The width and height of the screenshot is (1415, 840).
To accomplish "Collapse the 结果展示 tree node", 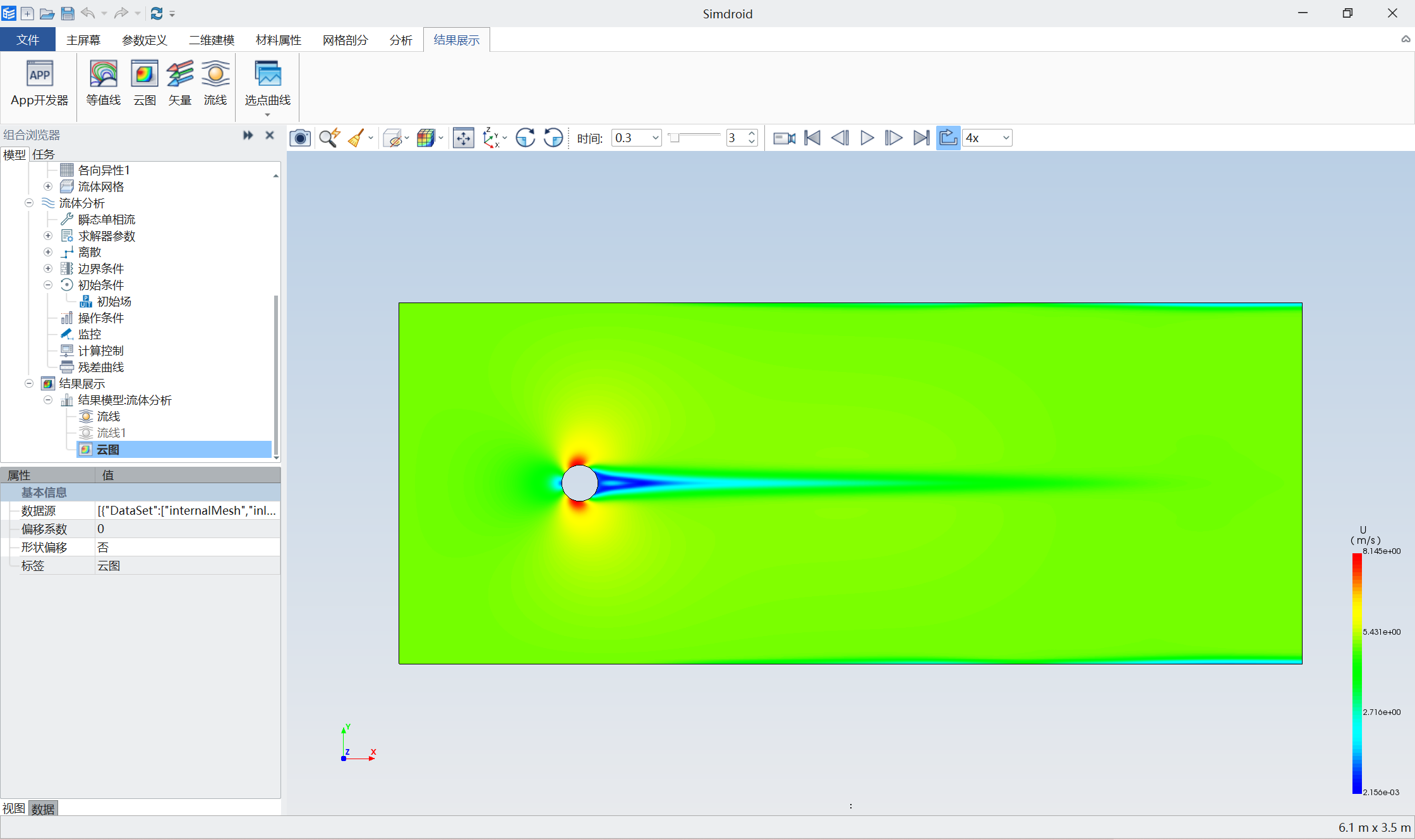I will pos(29,383).
